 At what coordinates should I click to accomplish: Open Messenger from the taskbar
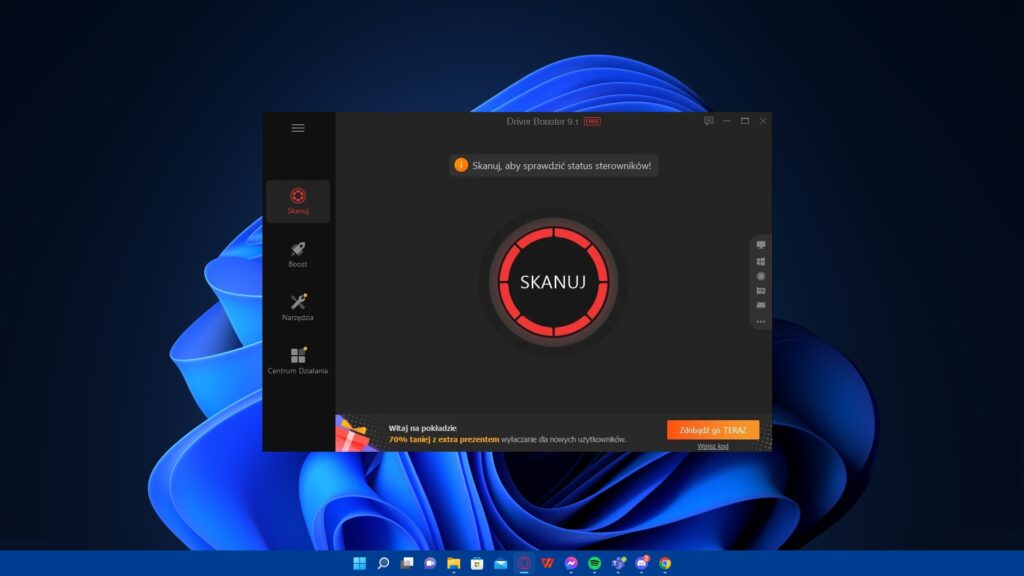(x=571, y=563)
